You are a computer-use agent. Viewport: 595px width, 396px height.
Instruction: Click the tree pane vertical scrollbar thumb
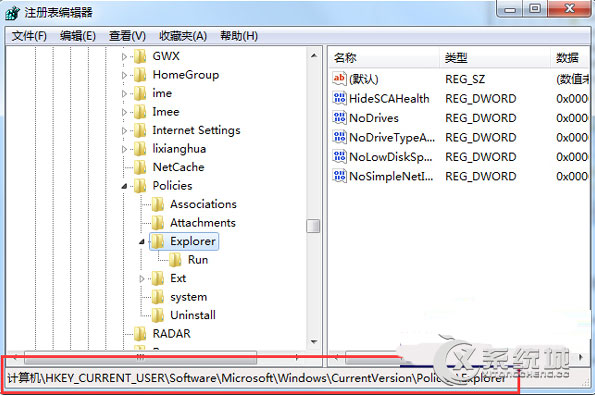click(313, 226)
